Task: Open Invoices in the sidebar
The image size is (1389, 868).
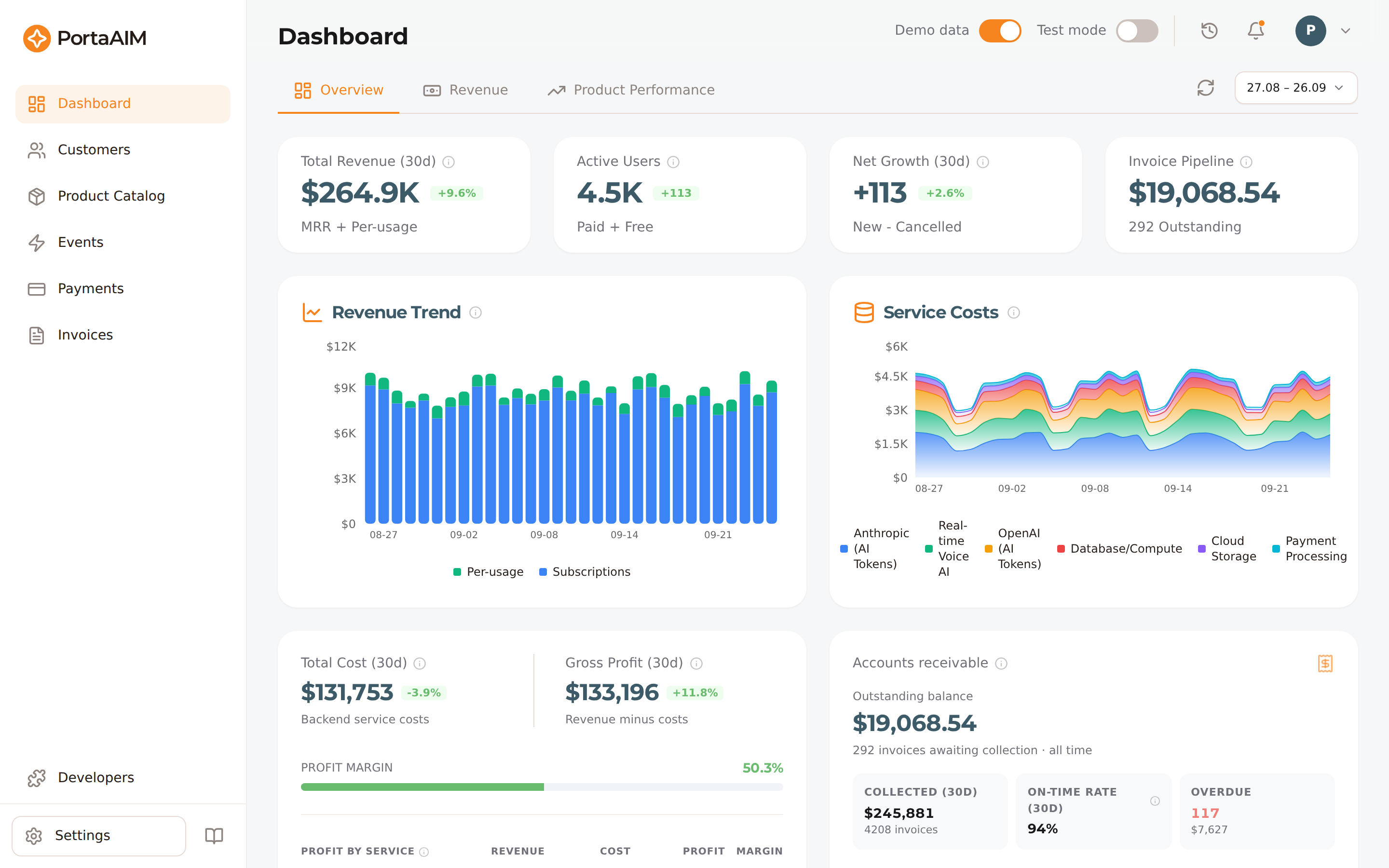Action: (123, 335)
